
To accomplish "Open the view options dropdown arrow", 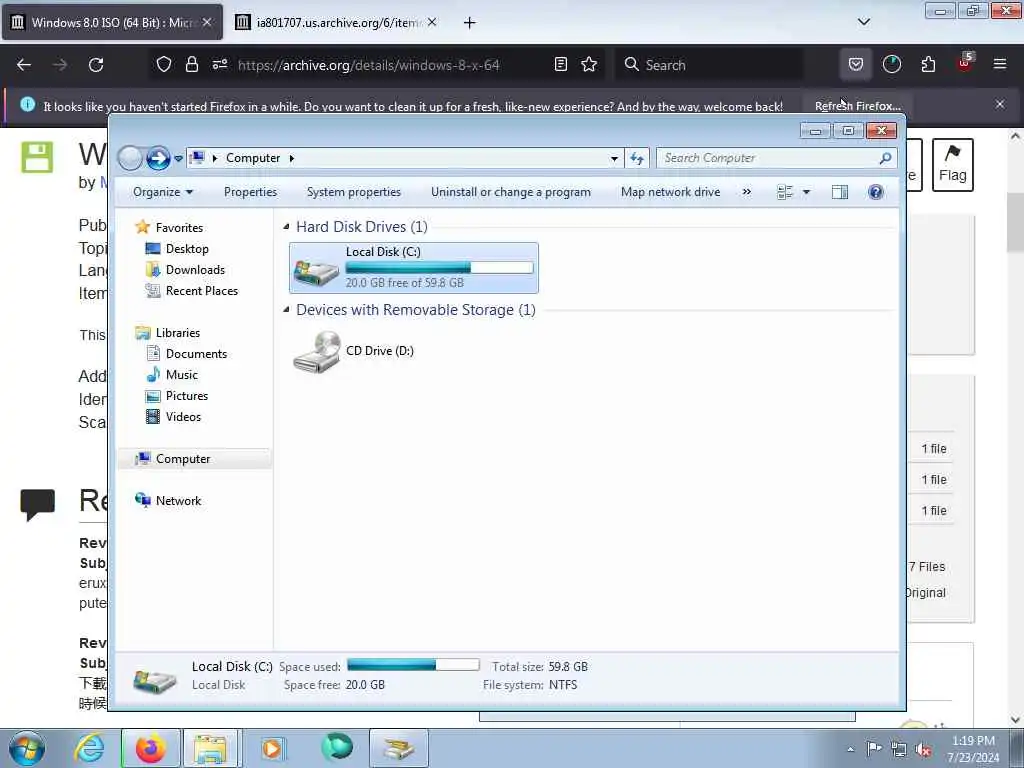I will pyautogui.click(x=806, y=192).
